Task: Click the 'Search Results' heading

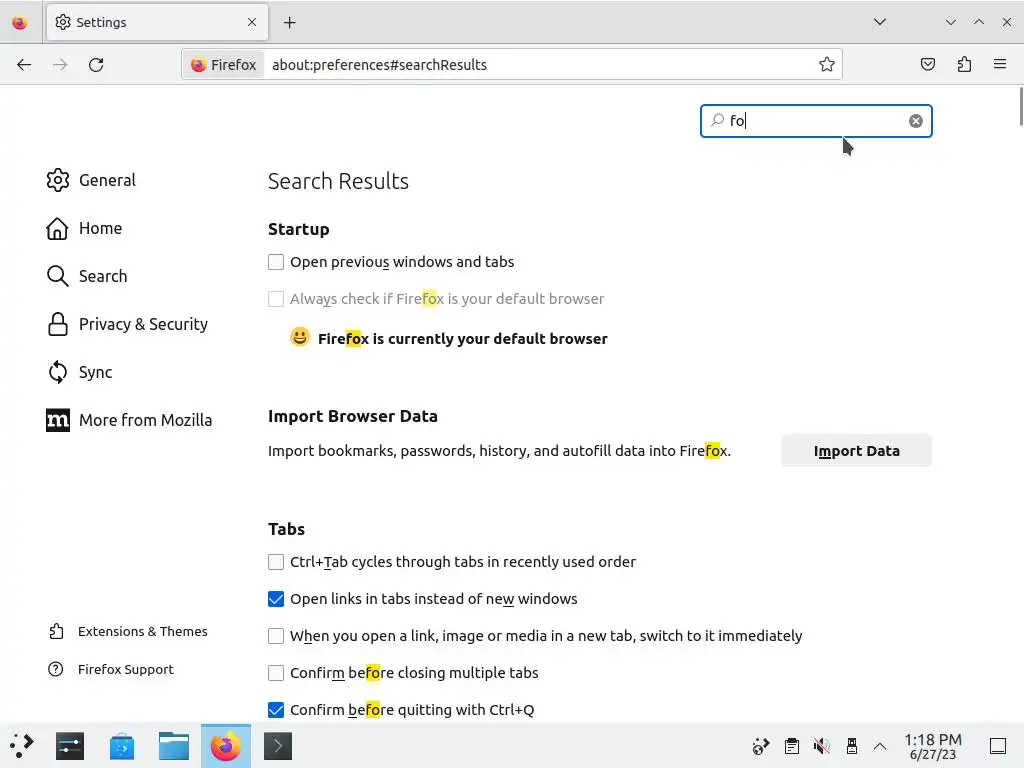Action: [338, 182]
